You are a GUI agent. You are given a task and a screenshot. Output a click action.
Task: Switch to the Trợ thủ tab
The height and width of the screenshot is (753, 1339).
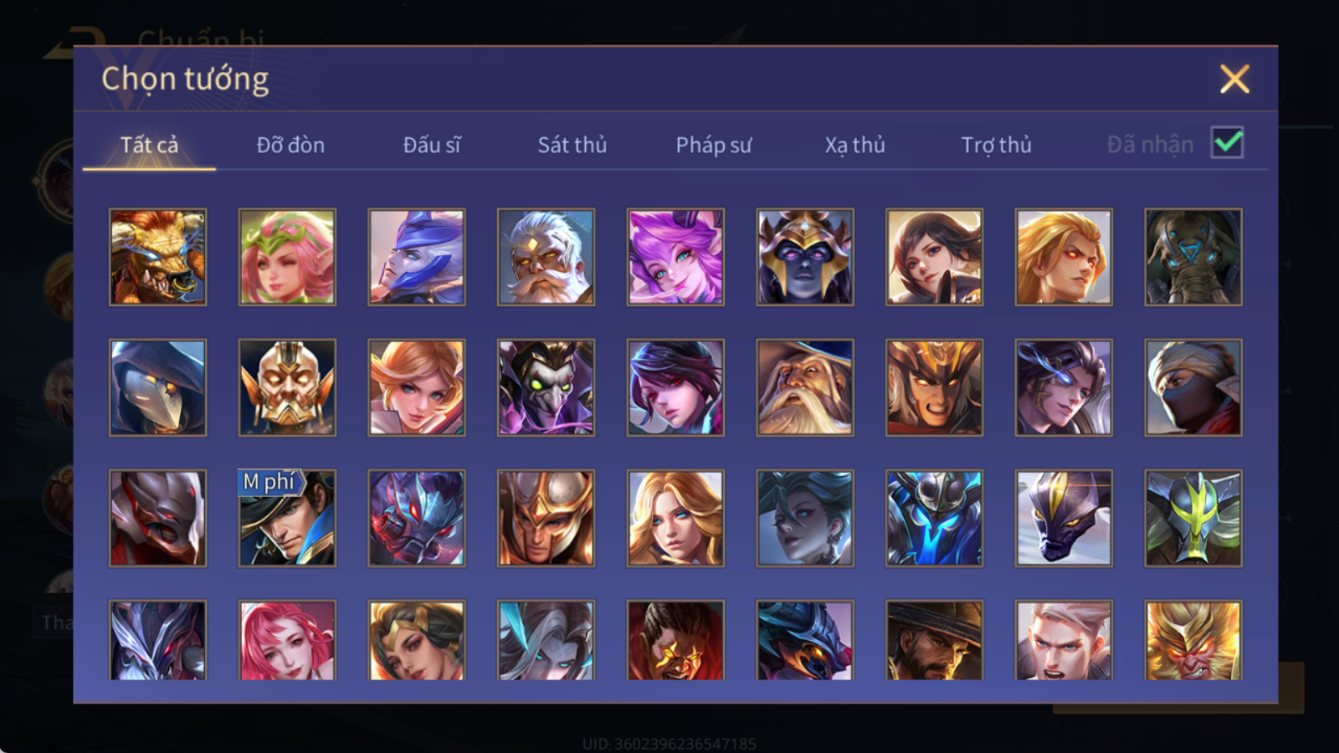[996, 145]
